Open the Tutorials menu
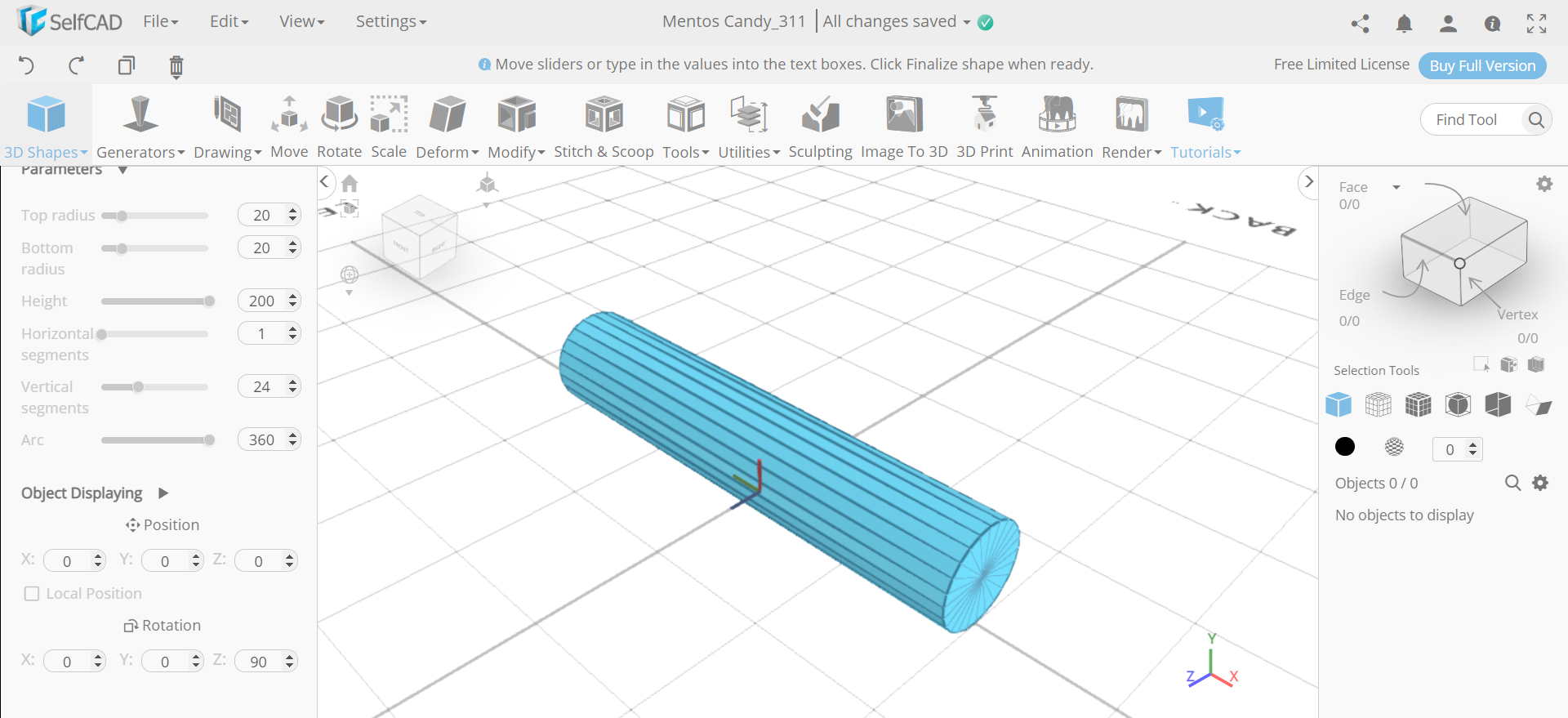 click(1205, 127)
